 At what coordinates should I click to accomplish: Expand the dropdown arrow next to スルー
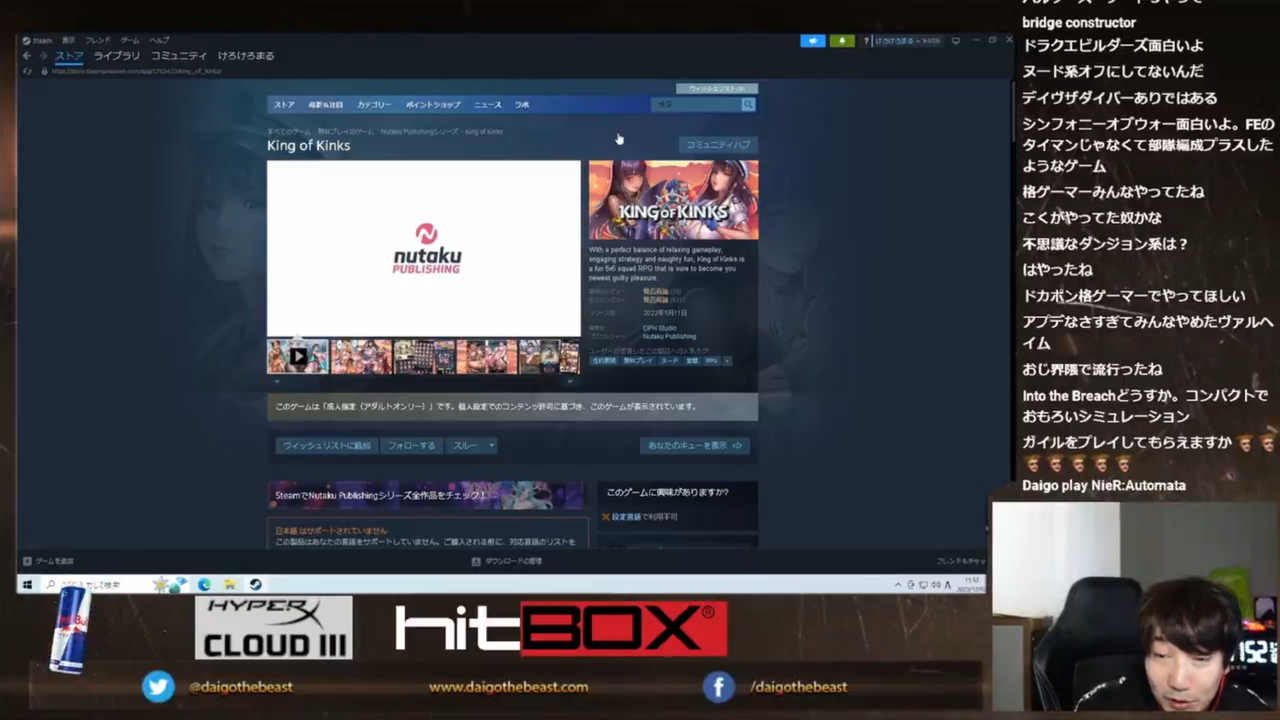click(x=491, y=446)
